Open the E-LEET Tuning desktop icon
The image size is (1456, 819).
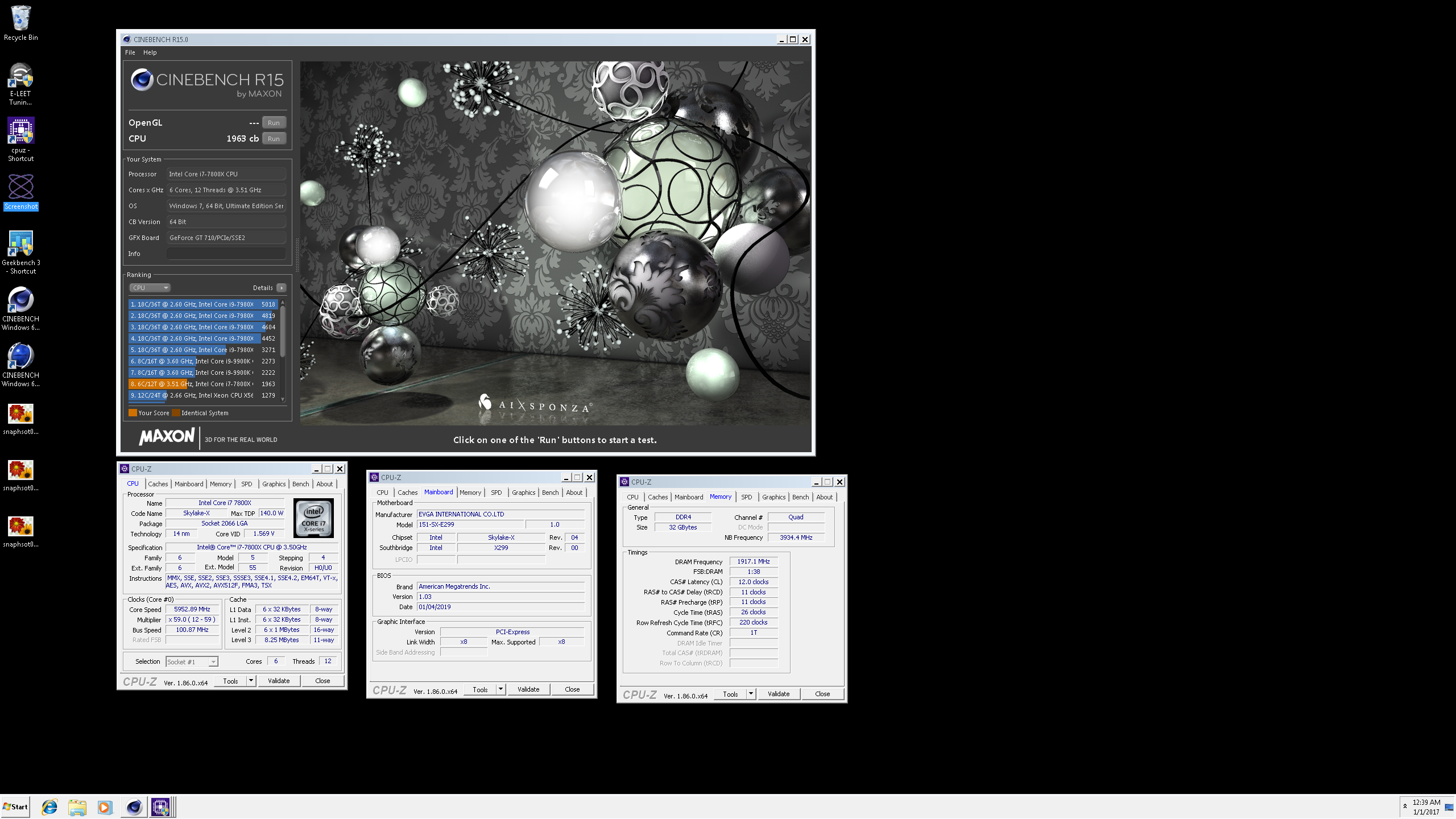click(x=20, y=84)
